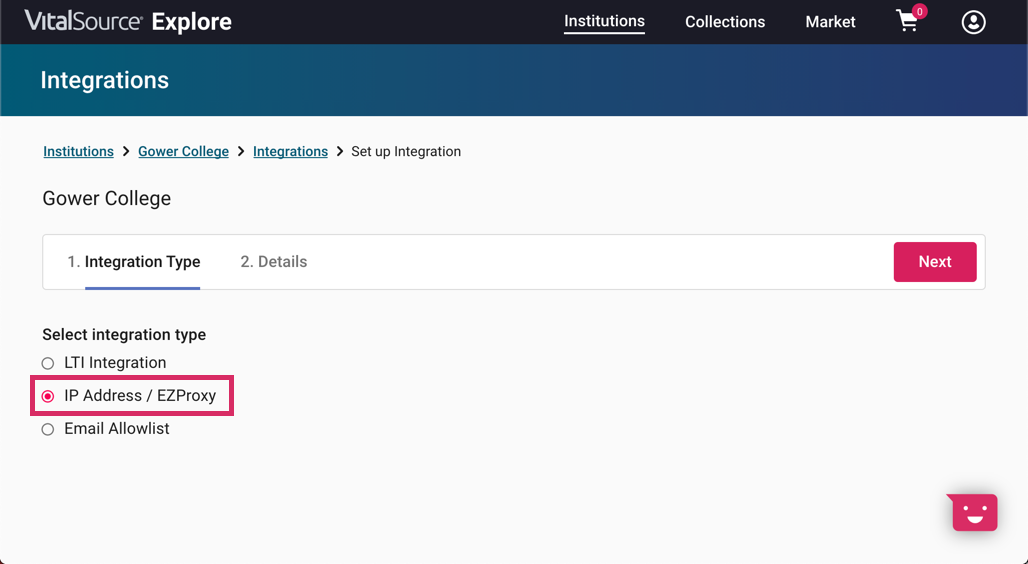
Task: Click the Set up Integration breadcrumb text
Action: [x=406, y=152]
